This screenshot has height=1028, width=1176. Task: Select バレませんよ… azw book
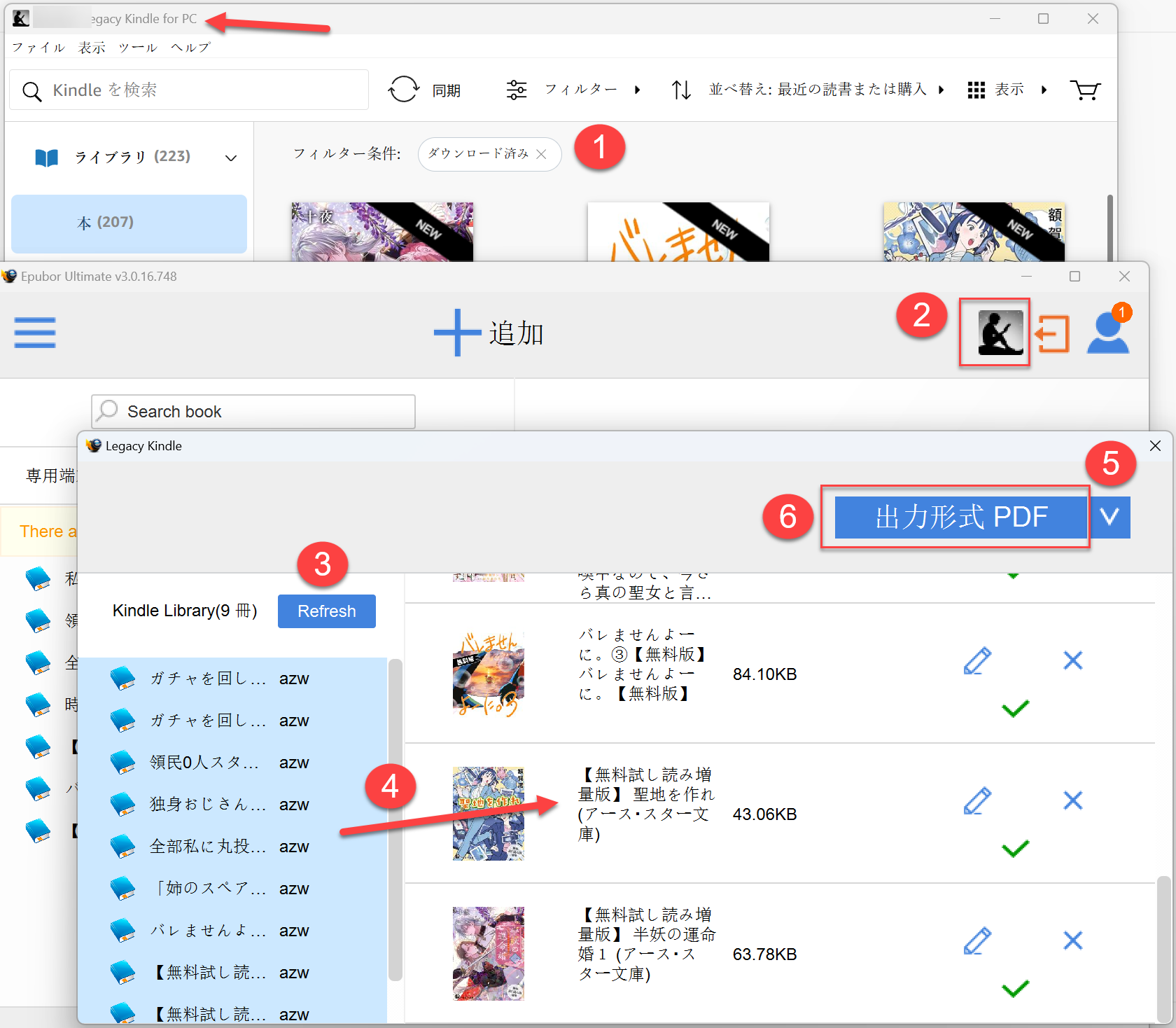click(232, 931)
